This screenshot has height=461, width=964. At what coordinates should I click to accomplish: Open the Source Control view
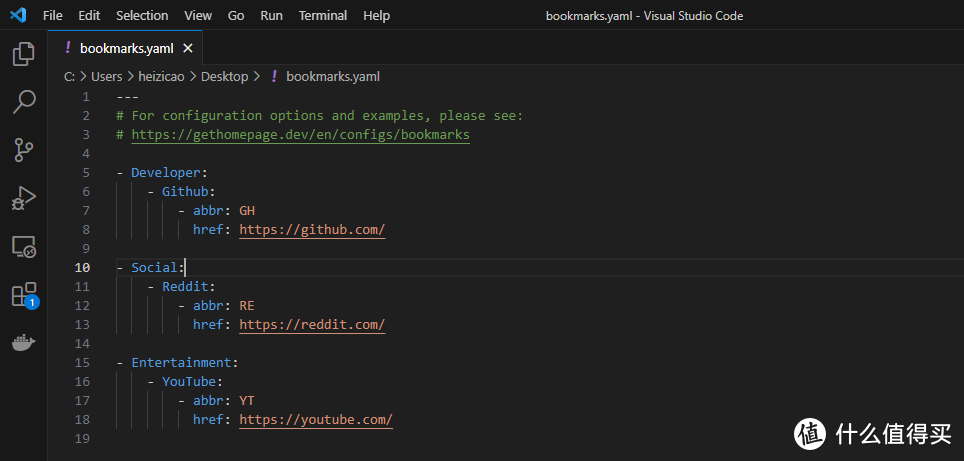23,150
